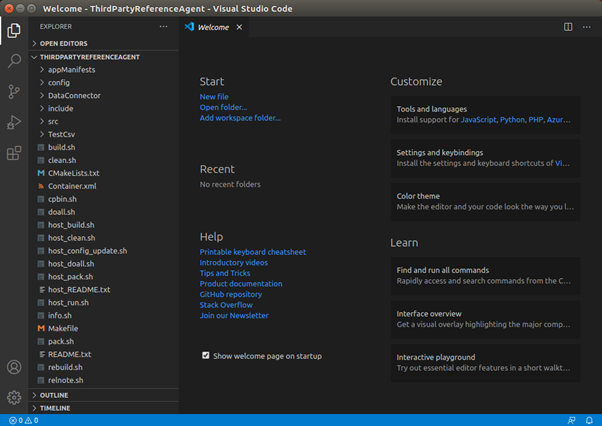Expand the config folder
The width and height of the screenshot is (602, 426).
click(x=104, y=83)
